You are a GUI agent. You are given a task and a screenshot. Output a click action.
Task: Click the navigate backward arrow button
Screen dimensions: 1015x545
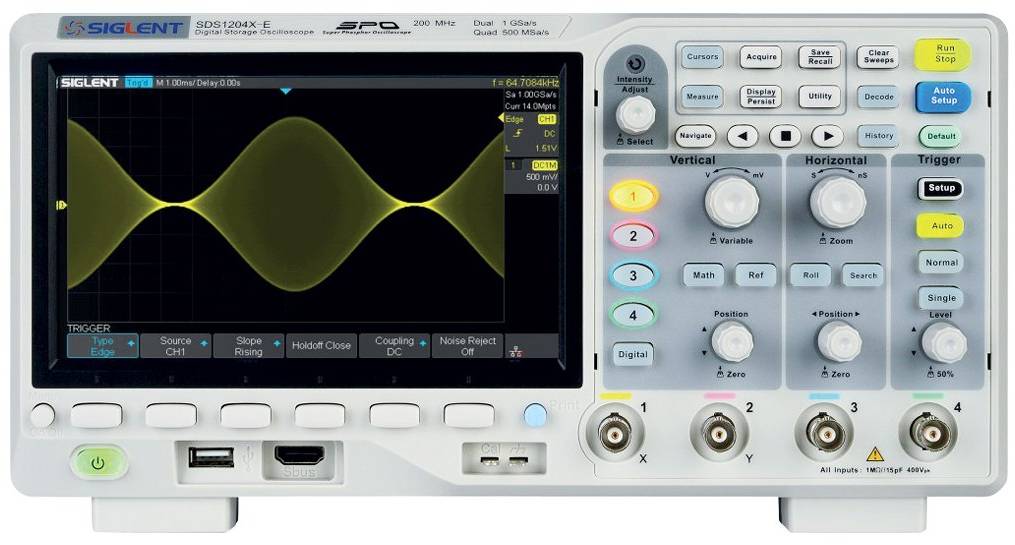click(x=742, y=136)
